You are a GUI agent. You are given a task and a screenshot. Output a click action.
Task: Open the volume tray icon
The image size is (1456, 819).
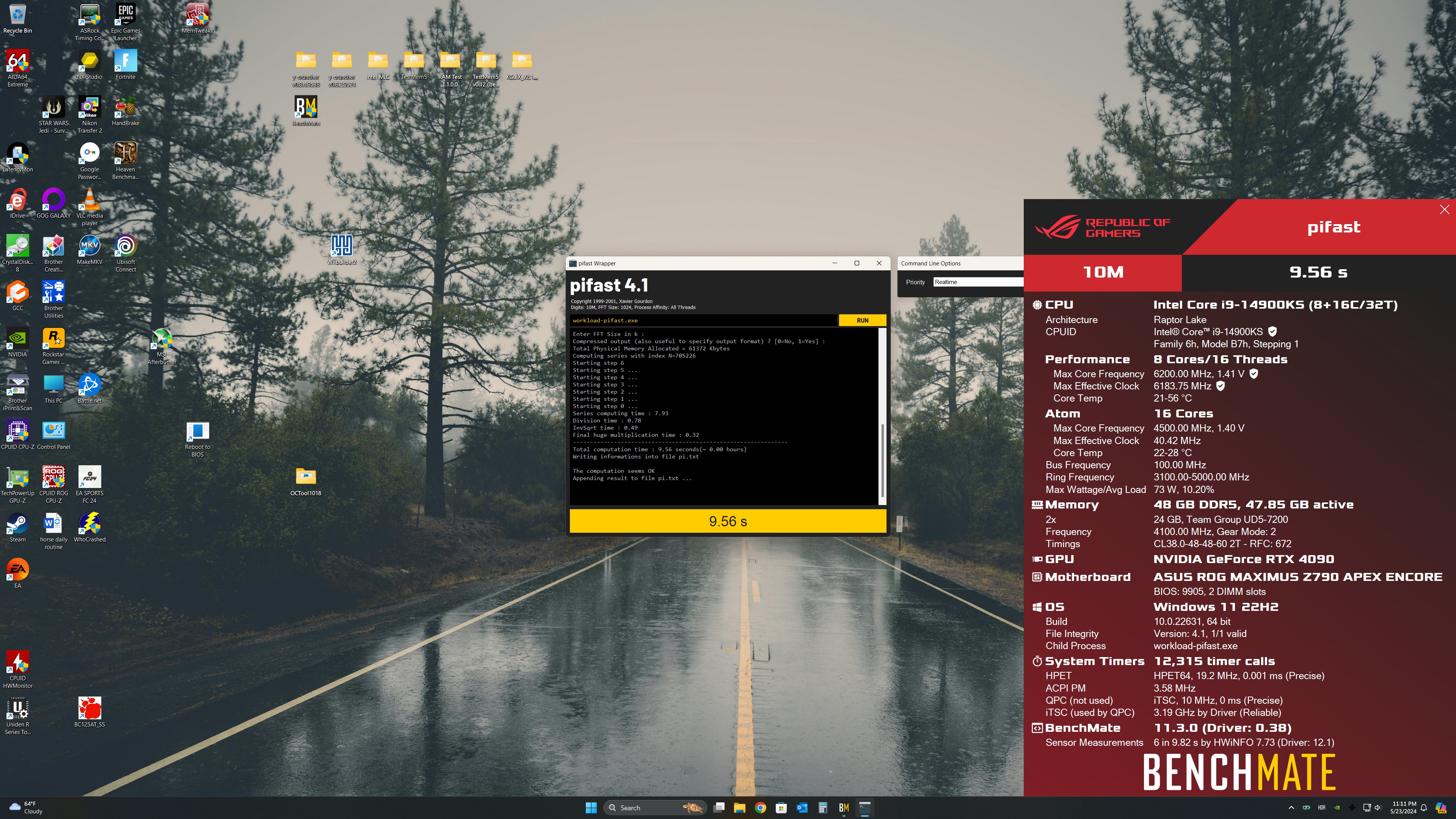coord(1378,808)
